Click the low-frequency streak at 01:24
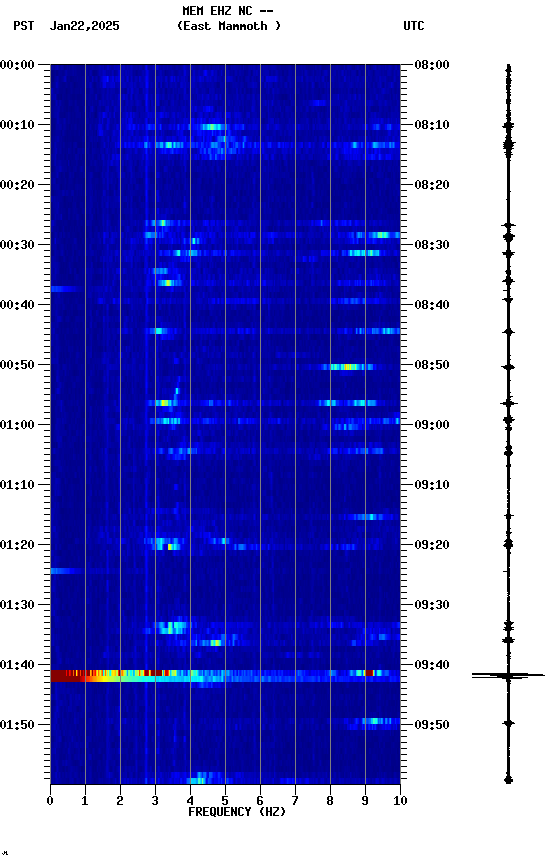The image size is (552, 864). [x=66, y=571]
